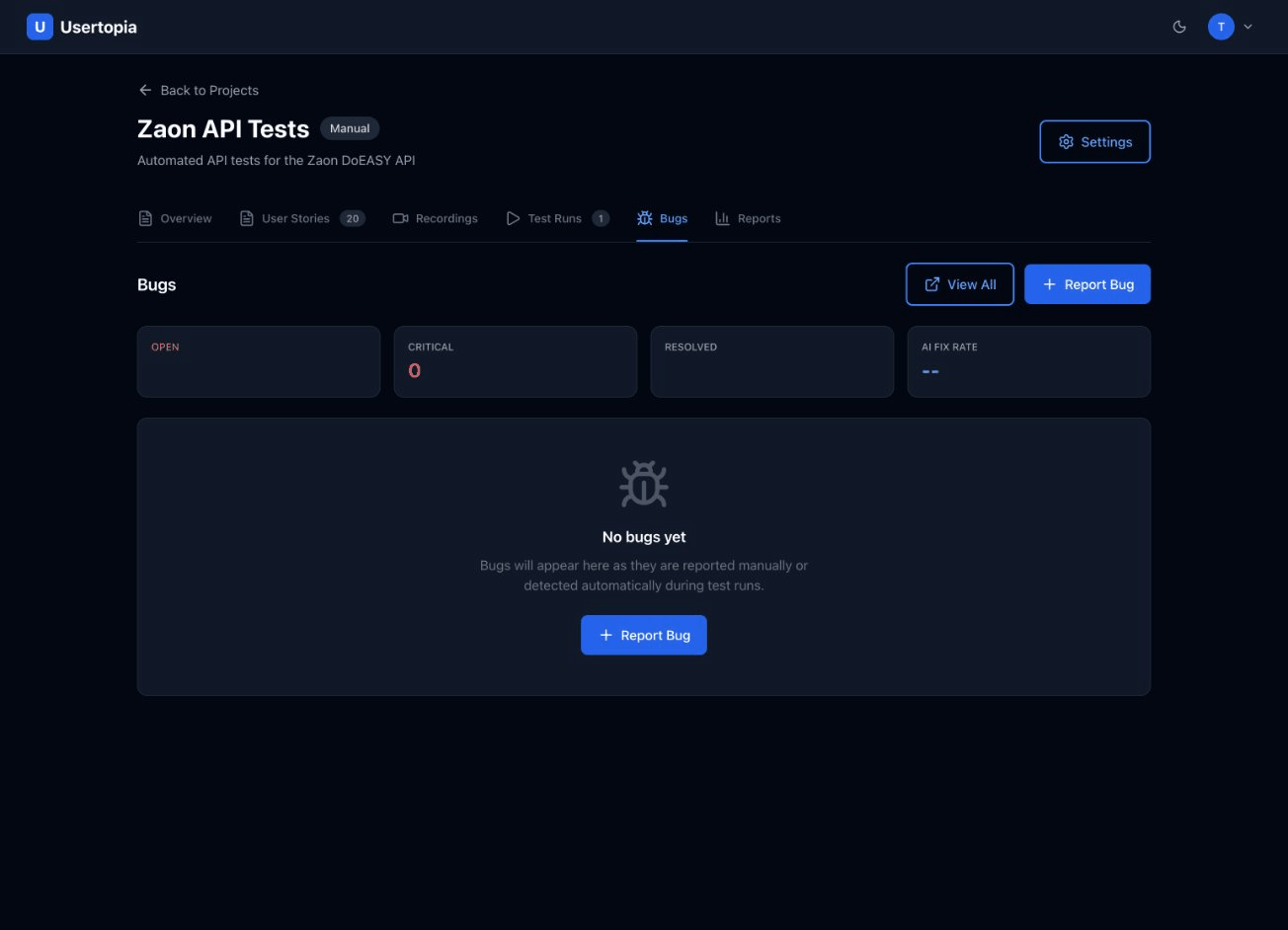Open the User Stories tab
The height and width of the screenshot is (930, 1288).
tap(302, 218)
